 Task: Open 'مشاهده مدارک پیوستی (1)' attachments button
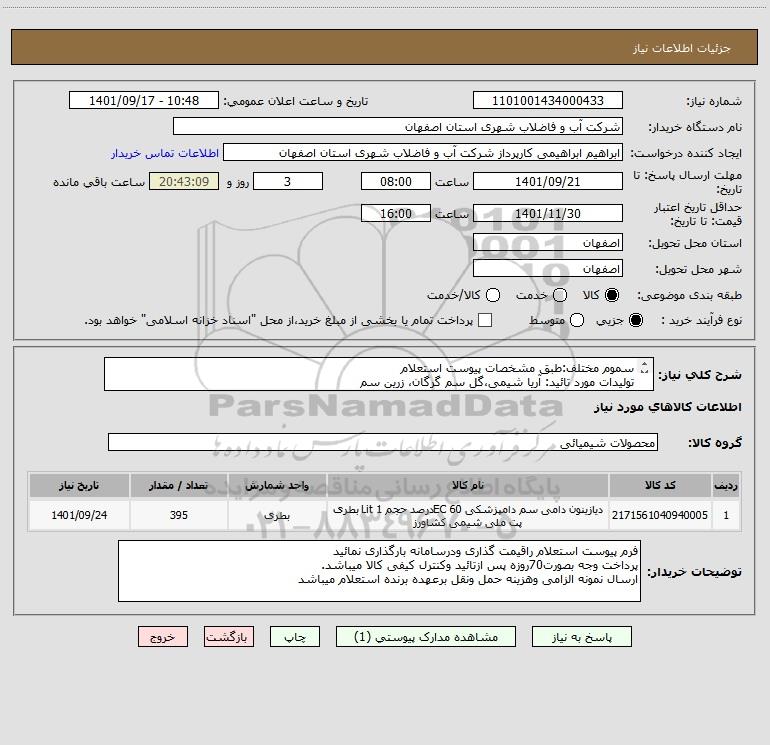[x=425, y=637]
